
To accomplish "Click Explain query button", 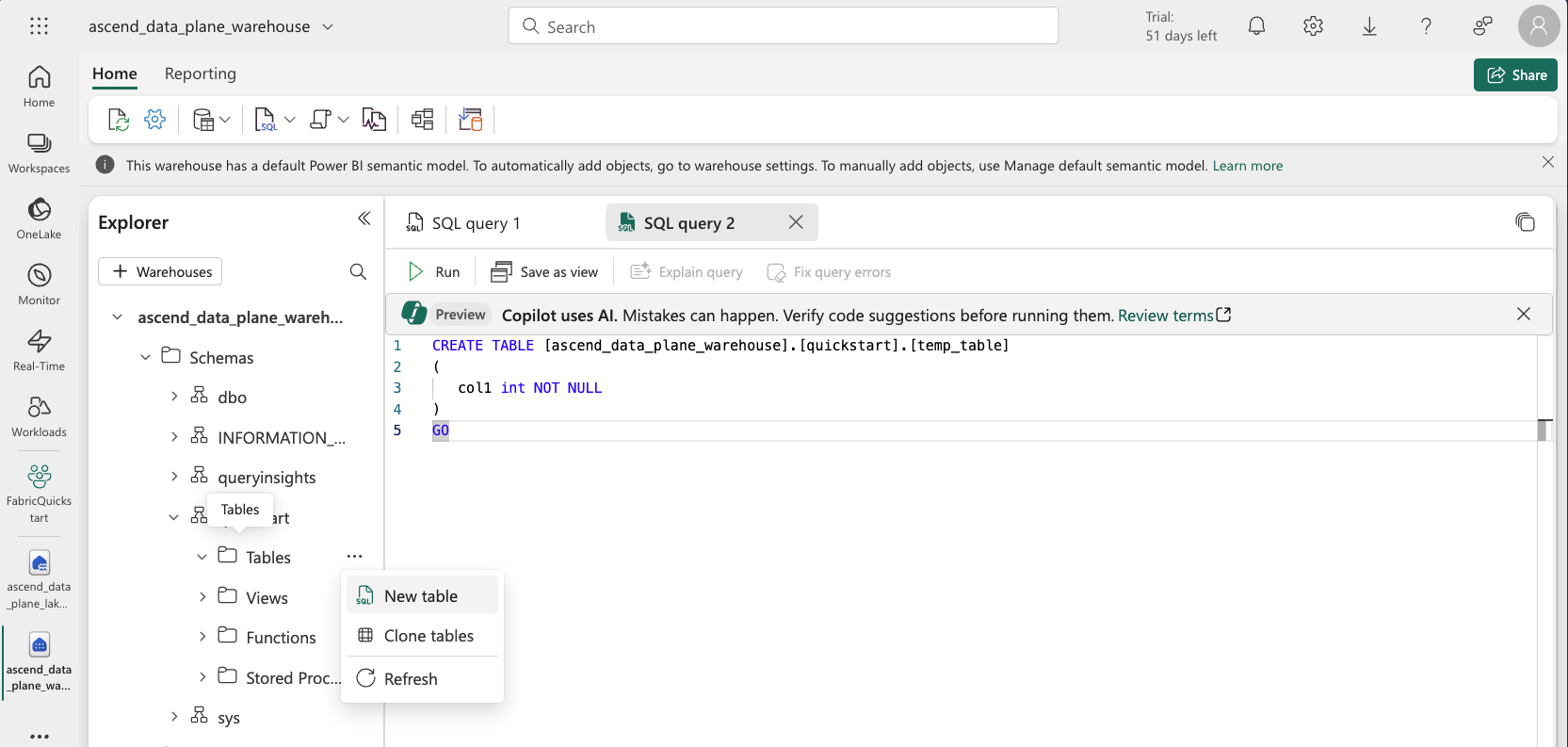I will click(x=687, y=271).
